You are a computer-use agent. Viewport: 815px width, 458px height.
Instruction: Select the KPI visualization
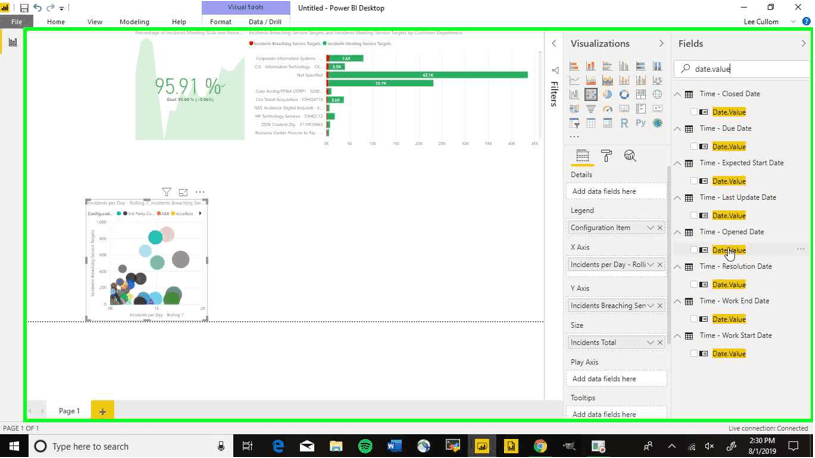pos(658,109)
